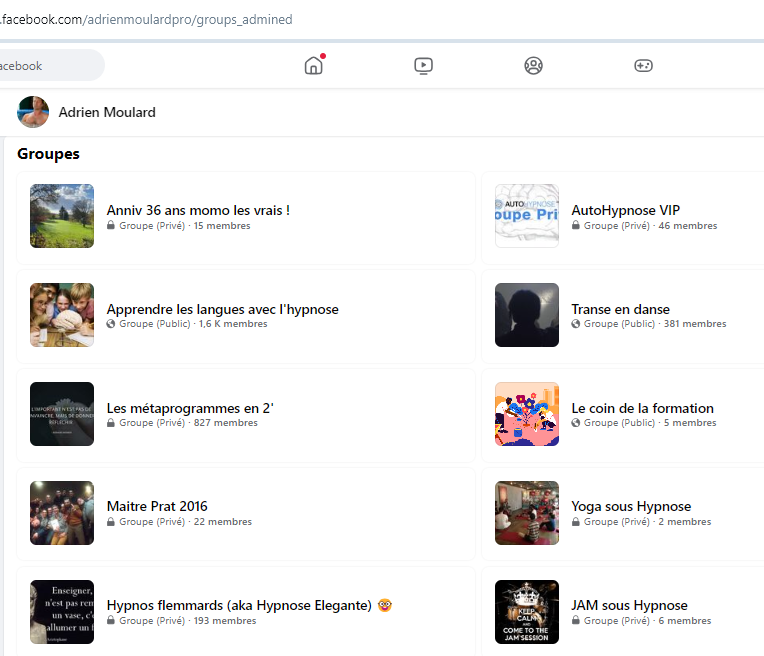Open the Watch video icon
The width and height of the screenshot is (764, 656).
[x=423, y=66]
